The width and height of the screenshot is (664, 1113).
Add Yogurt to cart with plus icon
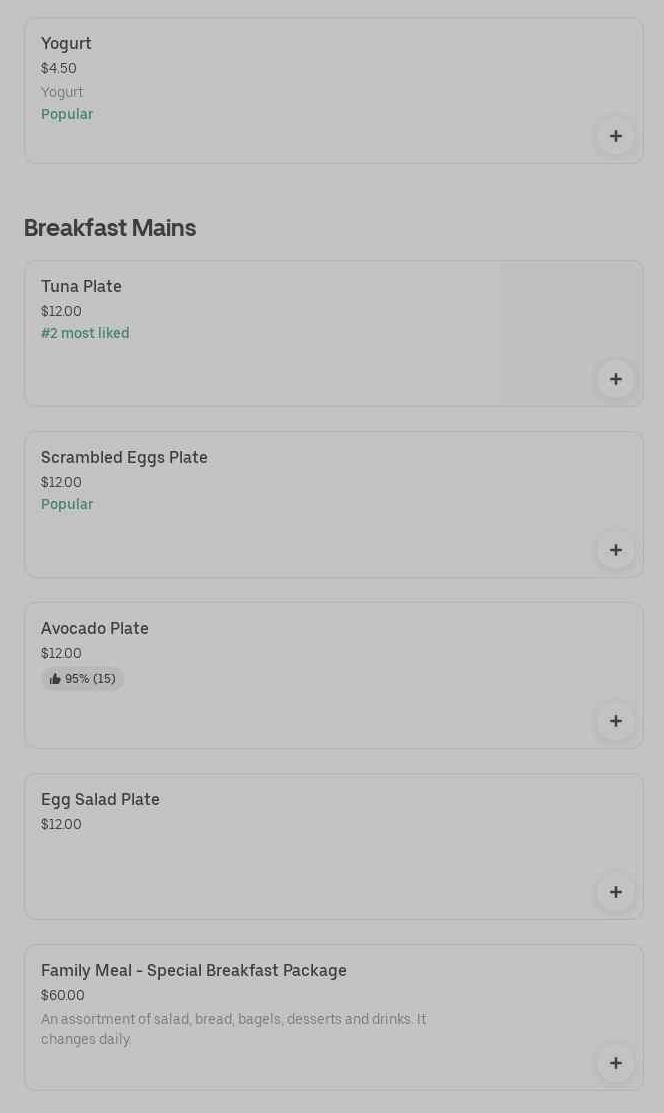[x=615, y=136]
